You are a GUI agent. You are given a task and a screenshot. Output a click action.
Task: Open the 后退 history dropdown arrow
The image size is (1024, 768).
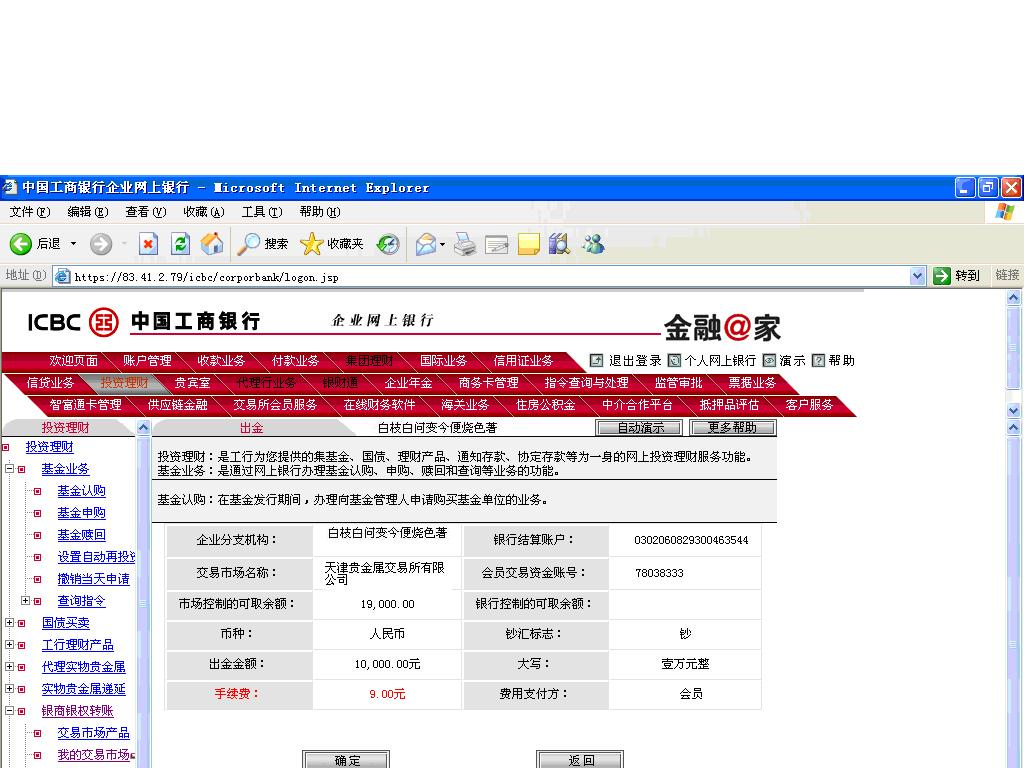73,244
